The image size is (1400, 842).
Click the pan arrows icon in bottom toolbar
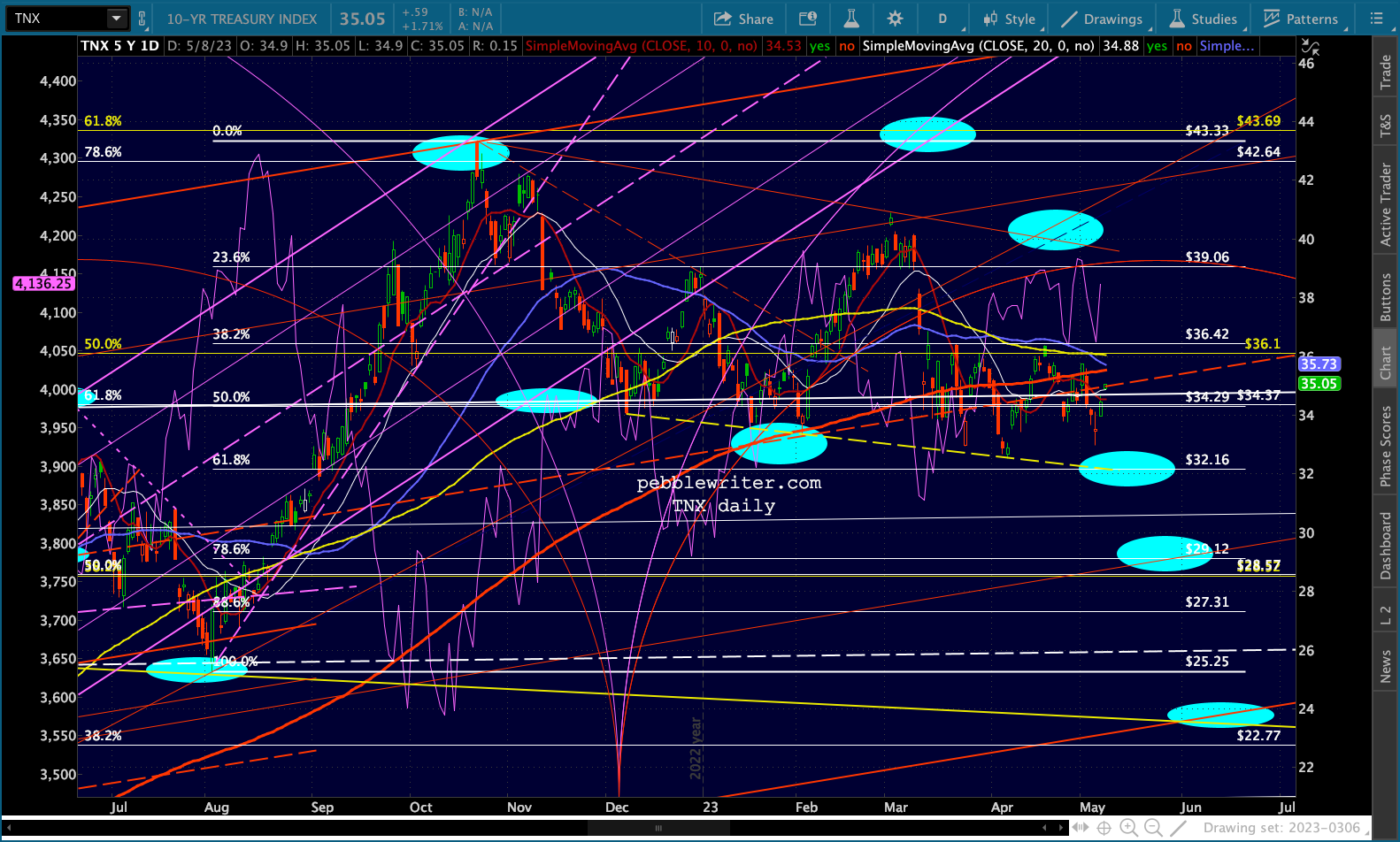[x=1081, y=828]
